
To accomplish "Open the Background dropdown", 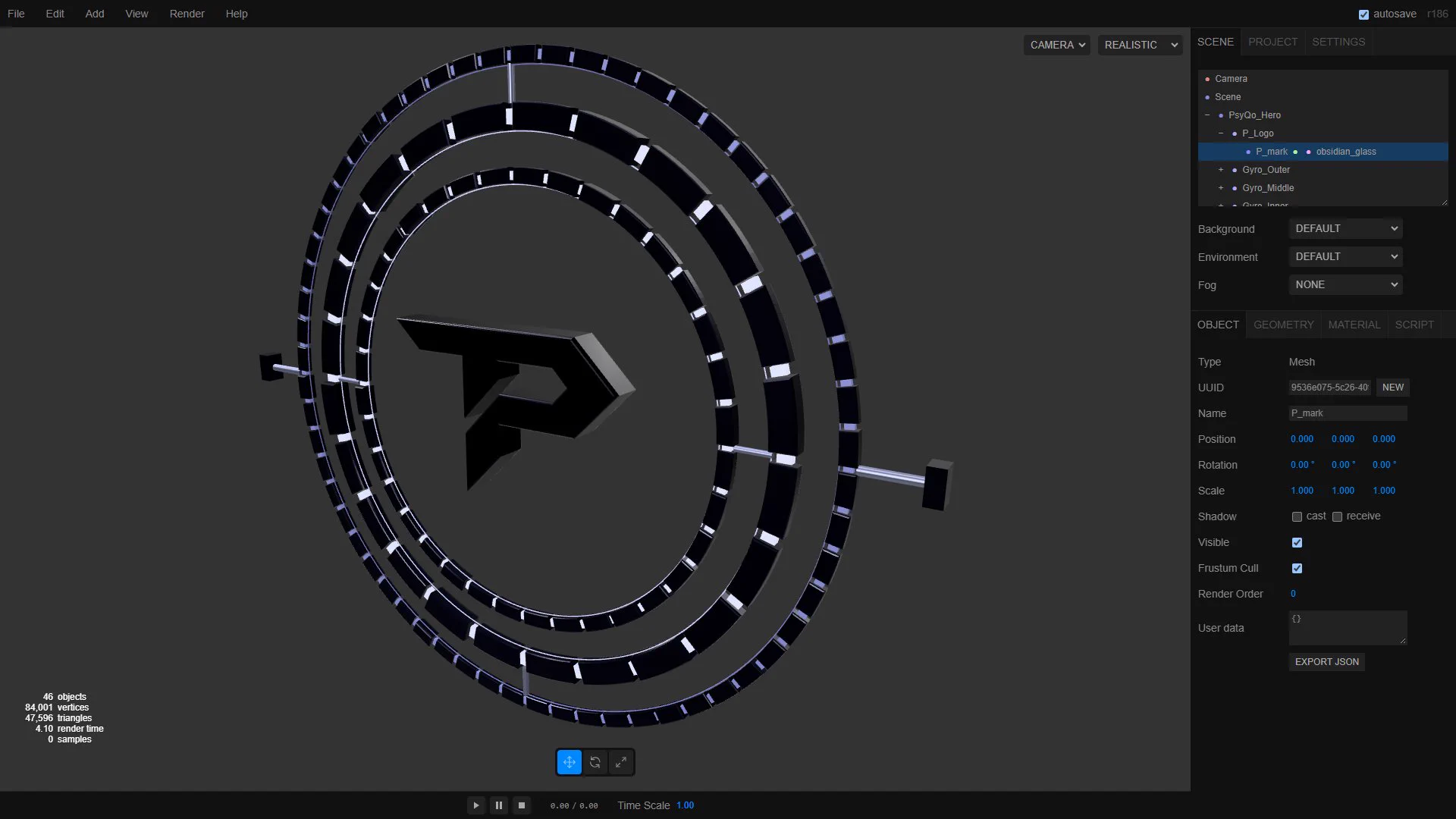I will 1345,228.
